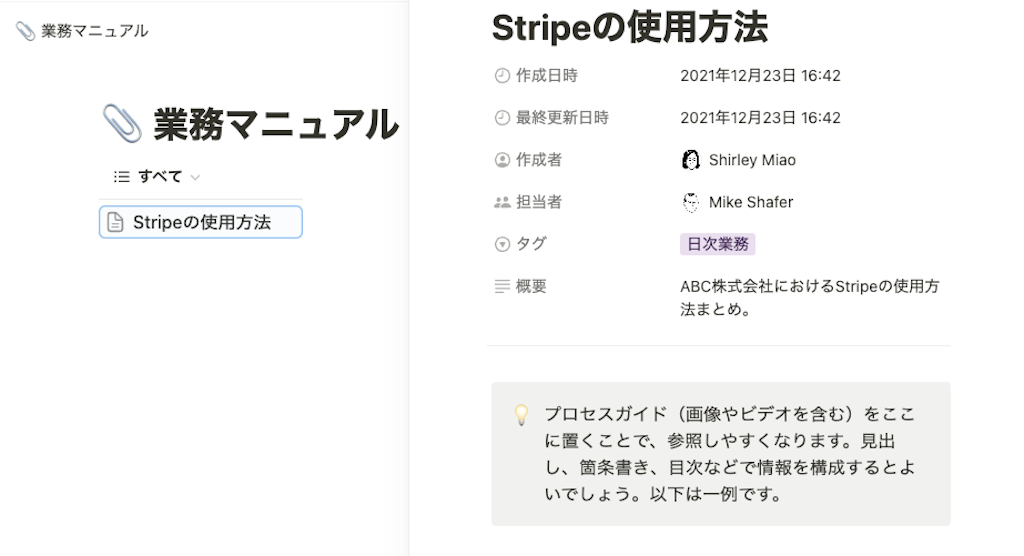Image resolution: width=1024 pixels, height=556 pixels.
Task: Click the people icon beside 担当者
Action: 502,203
